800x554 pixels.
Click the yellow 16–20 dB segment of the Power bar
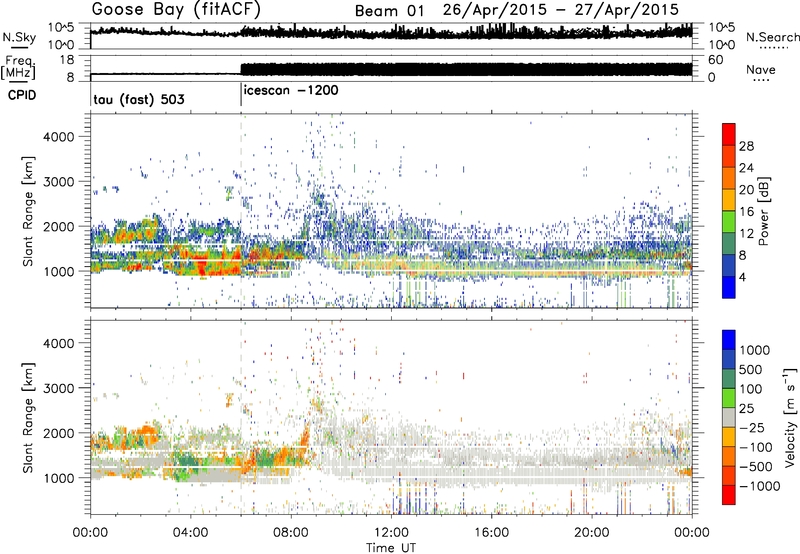point(729,200)
